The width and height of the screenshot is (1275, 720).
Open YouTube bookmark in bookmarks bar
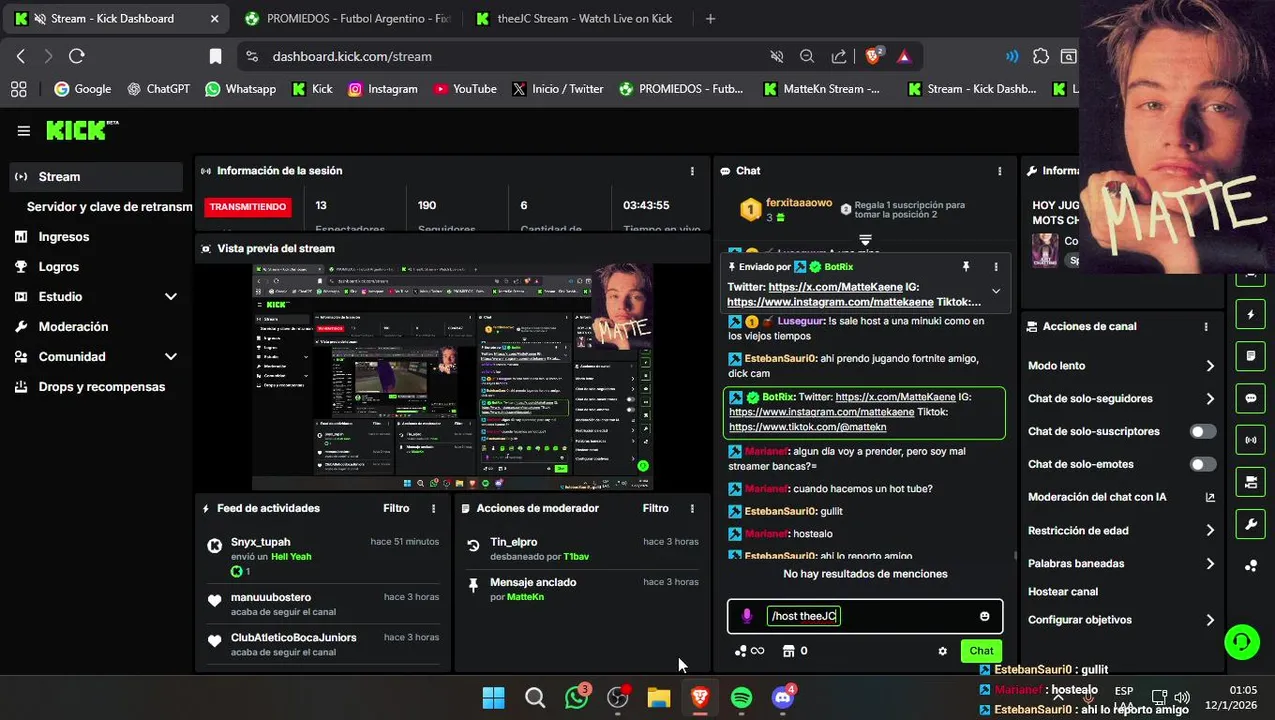(465, 89)
